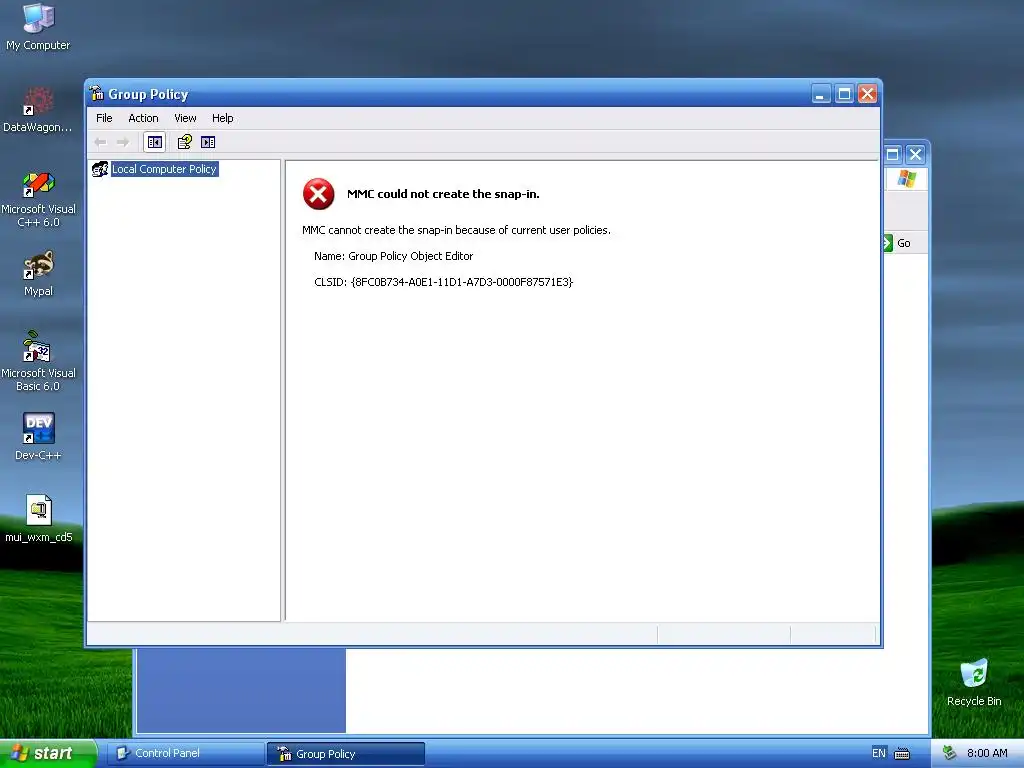
Task: Toggle the Show/Hide Console Tree icon
Action: 155,142
